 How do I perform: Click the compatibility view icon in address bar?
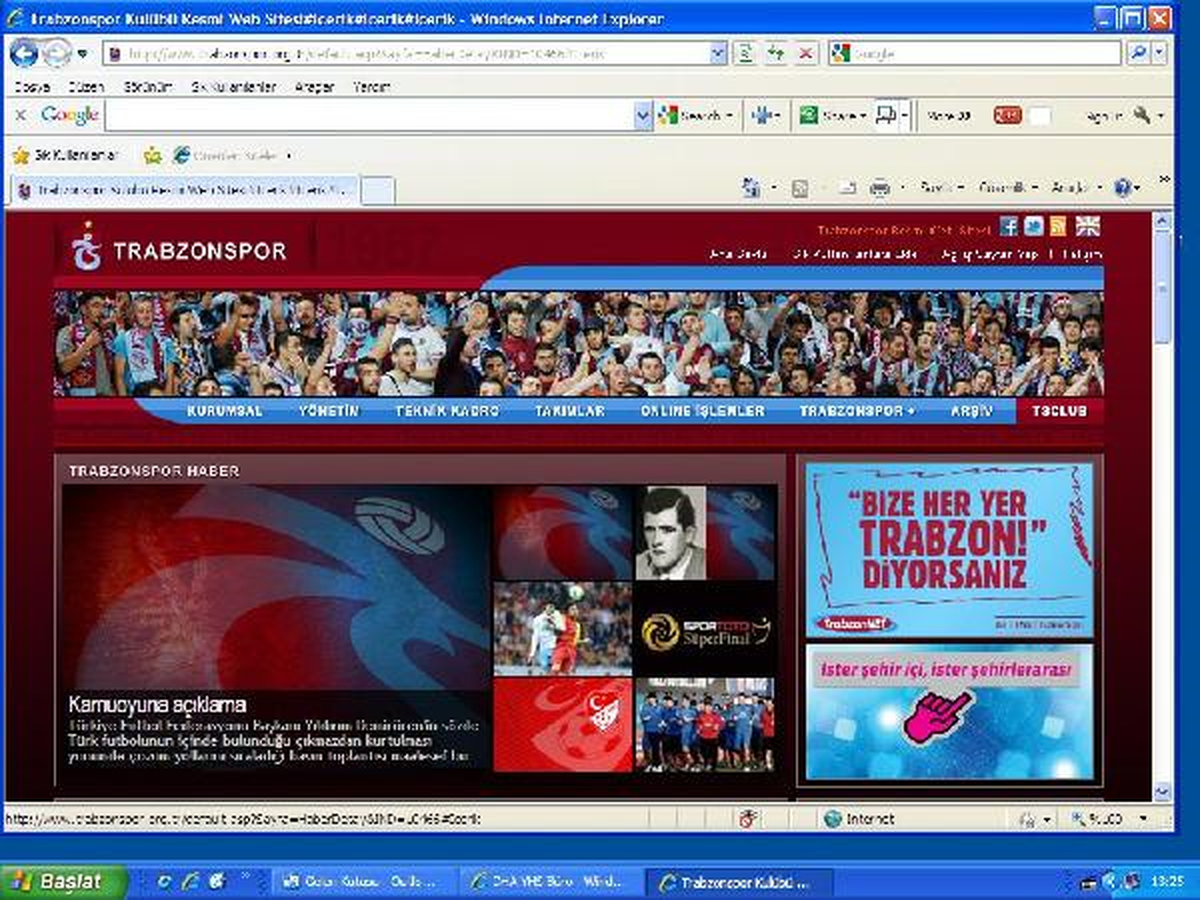coord(745,53)
